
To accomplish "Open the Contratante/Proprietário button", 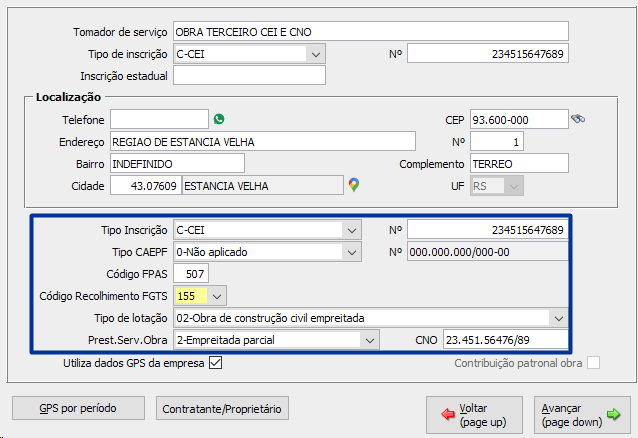I will [222, 408].
